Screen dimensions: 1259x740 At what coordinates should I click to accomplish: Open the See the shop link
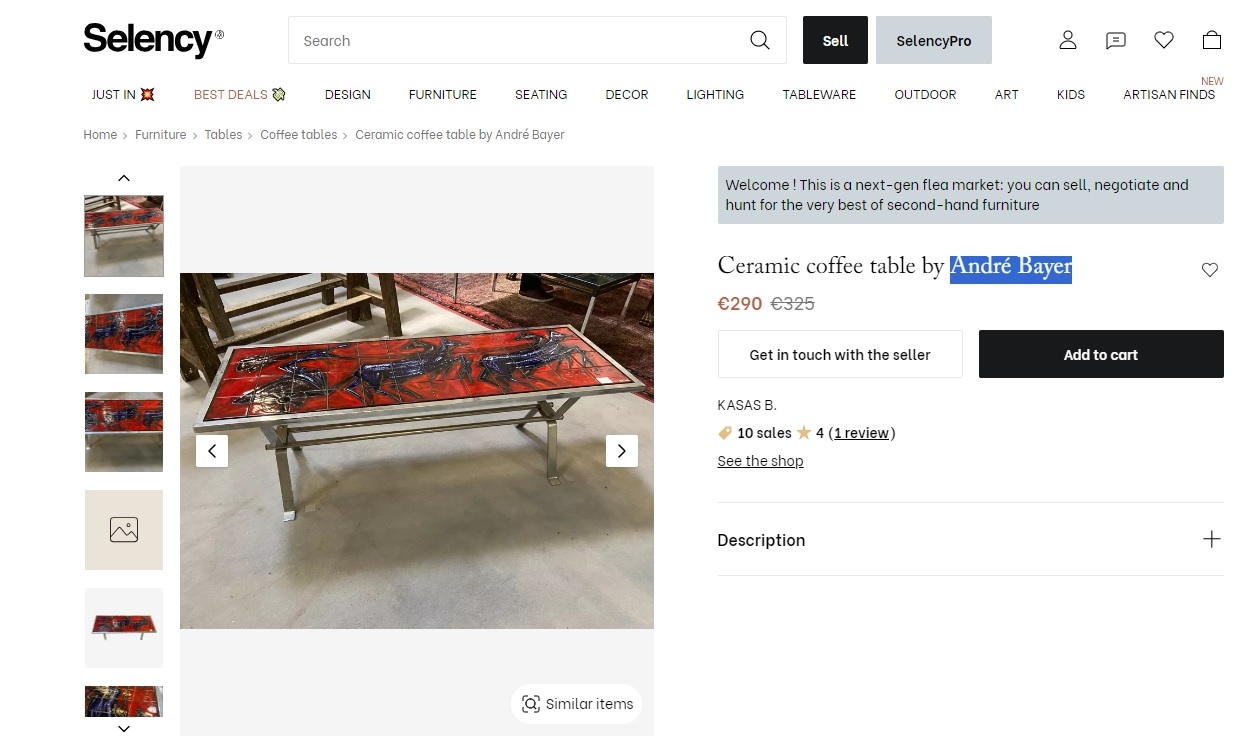coord(760,461)
